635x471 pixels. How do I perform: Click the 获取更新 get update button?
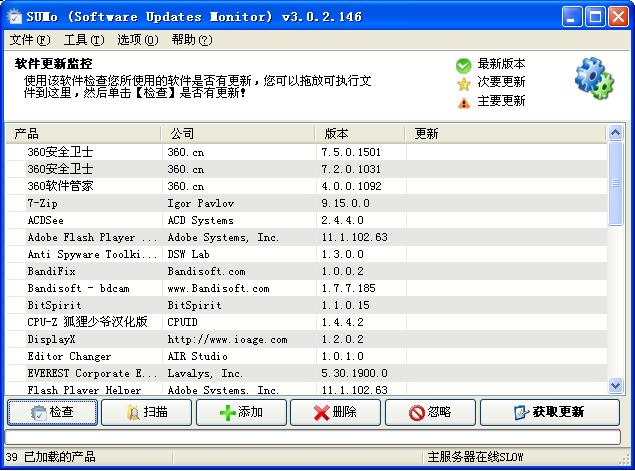tap(550, 412)
